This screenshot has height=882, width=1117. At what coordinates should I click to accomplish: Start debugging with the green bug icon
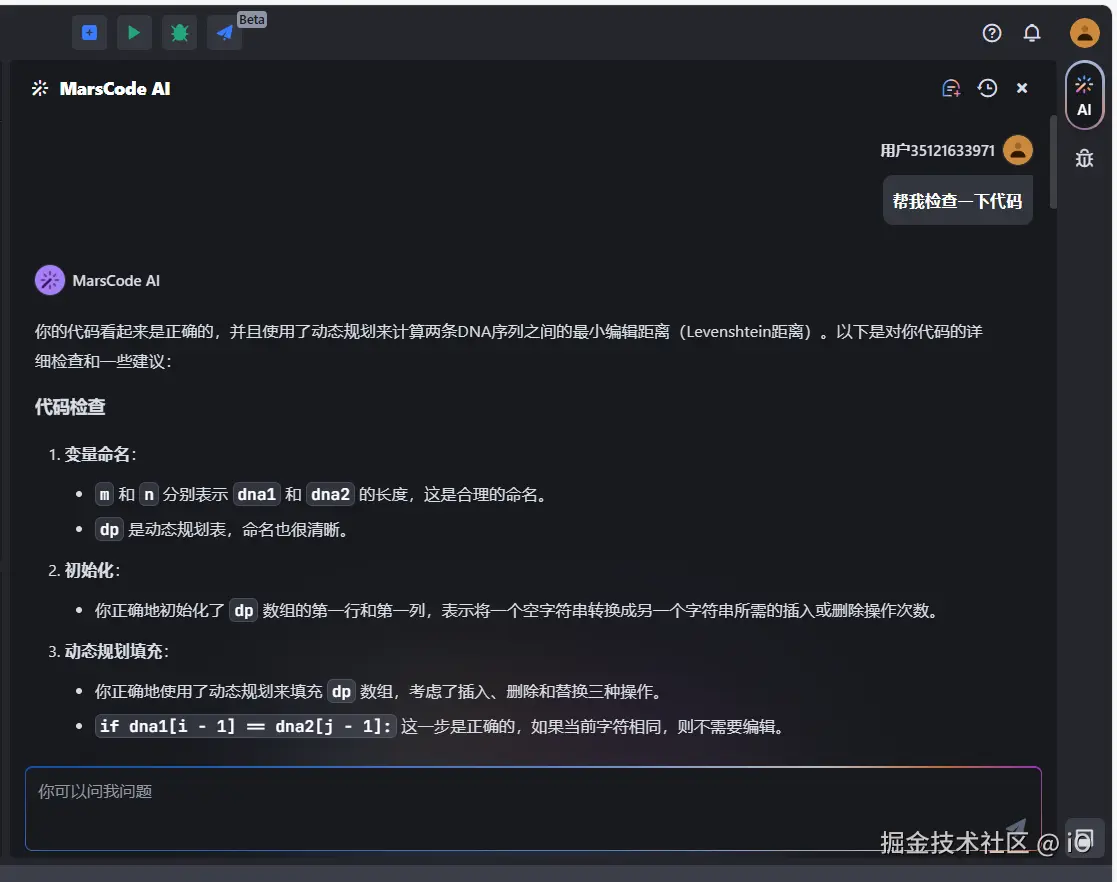(180, 33)
